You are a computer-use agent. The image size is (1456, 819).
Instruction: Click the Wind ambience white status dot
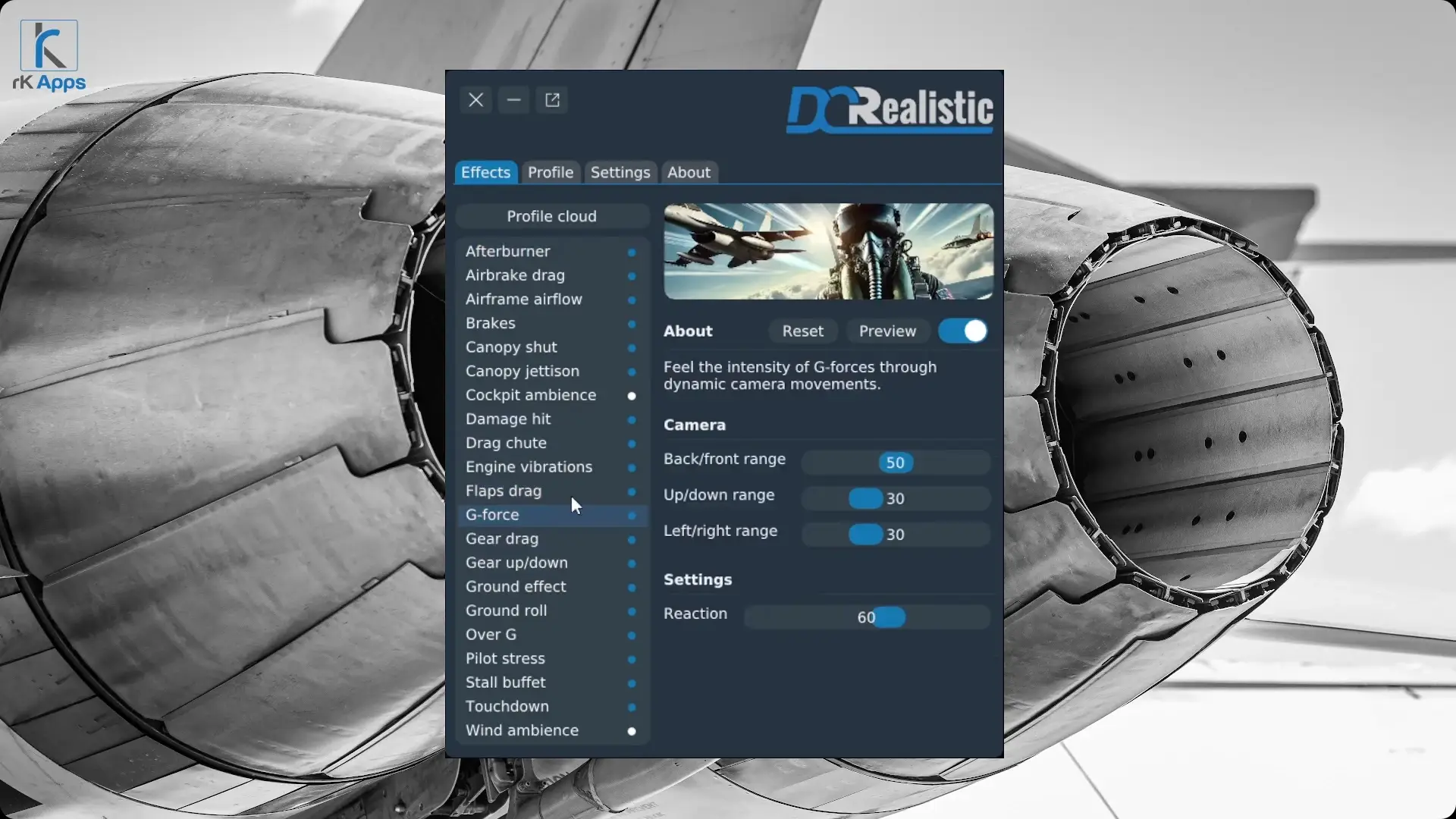(x=631, y=731)
